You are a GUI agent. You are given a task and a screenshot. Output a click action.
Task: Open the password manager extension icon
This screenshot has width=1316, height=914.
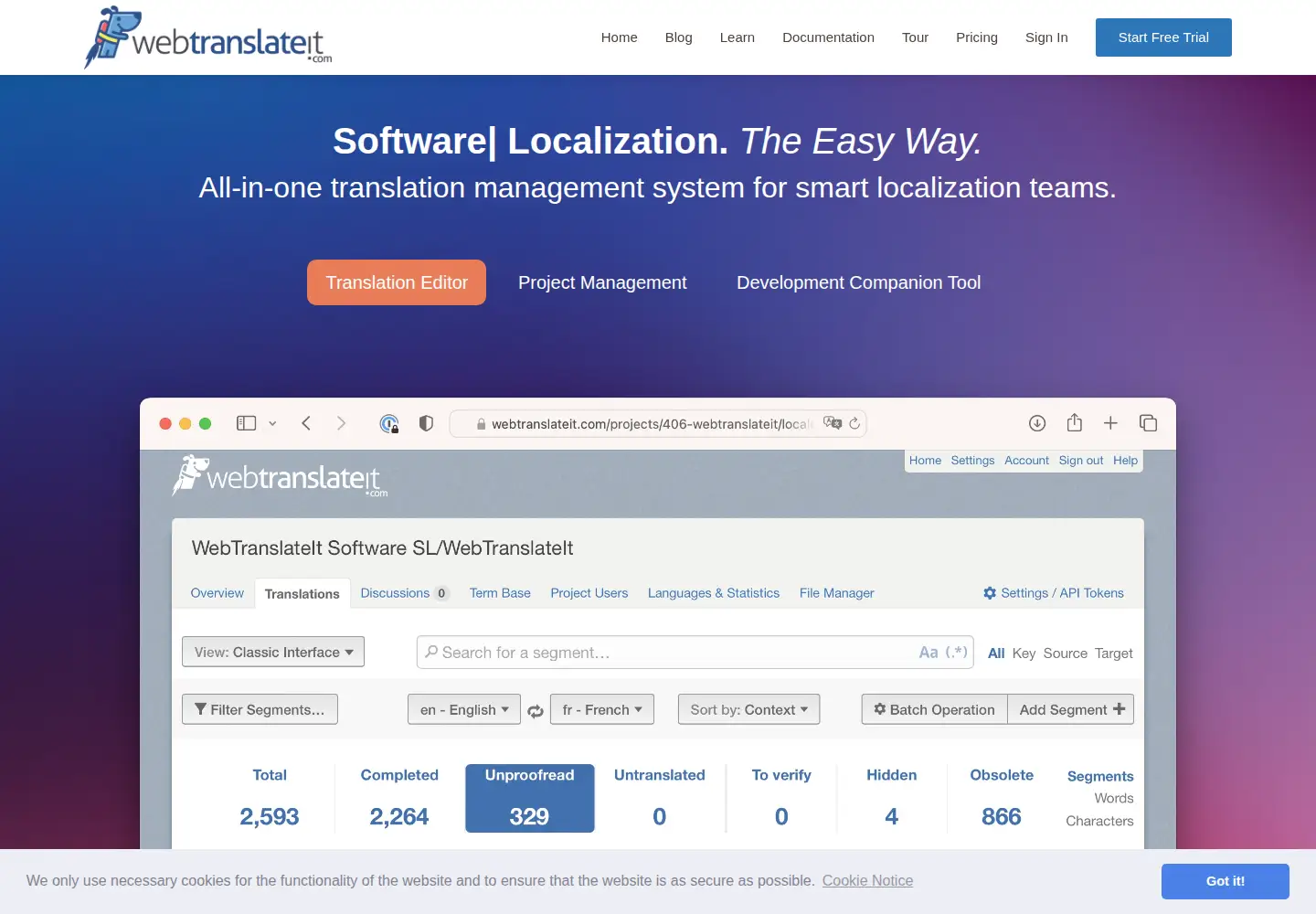tap(389, 423)
